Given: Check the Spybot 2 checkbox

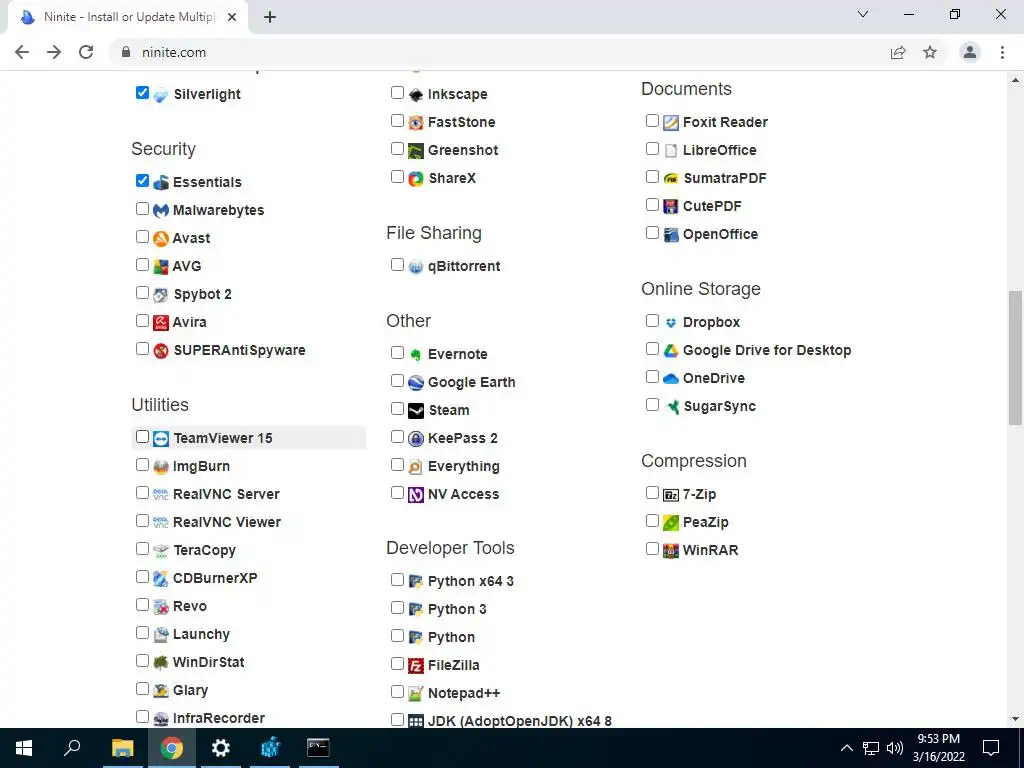Looking at the screenshot, I should click(142, 293).
